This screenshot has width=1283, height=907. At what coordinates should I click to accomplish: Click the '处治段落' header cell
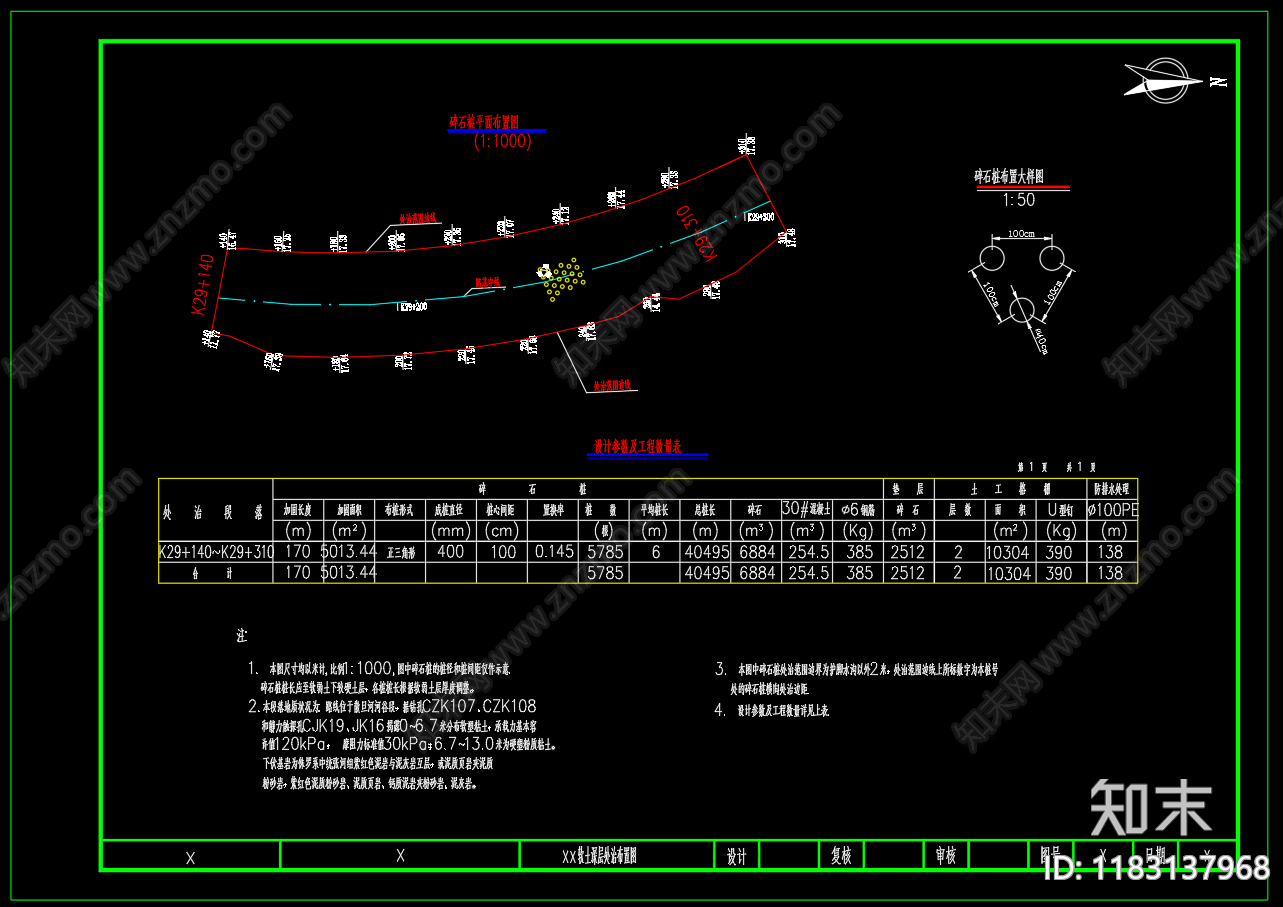pyautogui.click(x=215, y=511)
